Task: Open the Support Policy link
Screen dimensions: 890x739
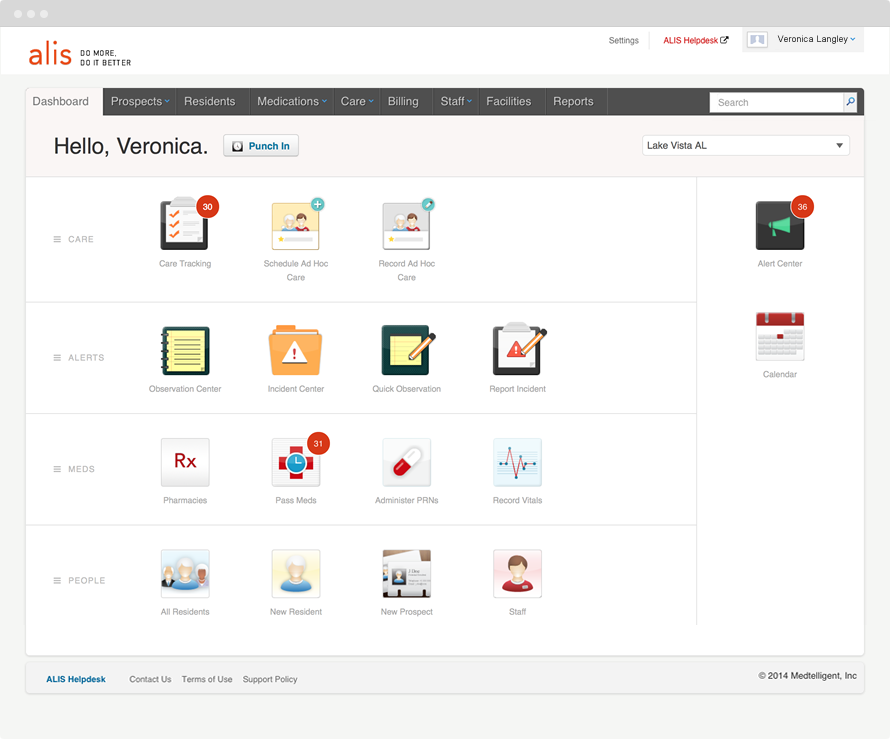Action: click(x=270, y=679)
